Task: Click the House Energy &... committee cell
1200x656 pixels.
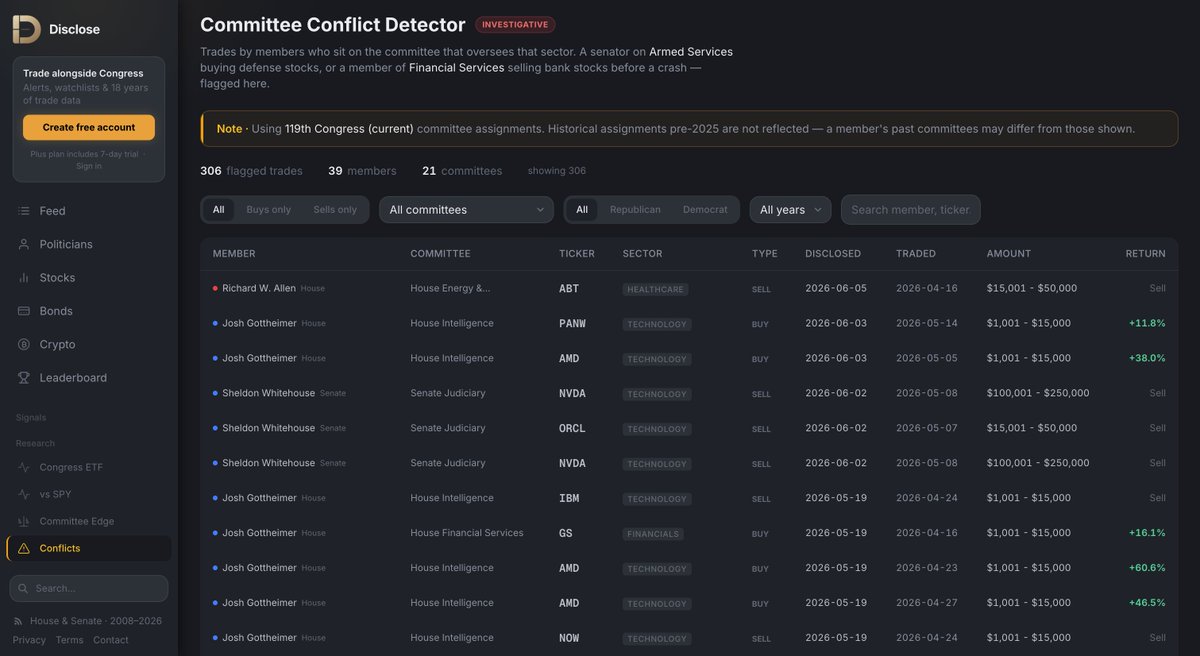Action: 450,288
